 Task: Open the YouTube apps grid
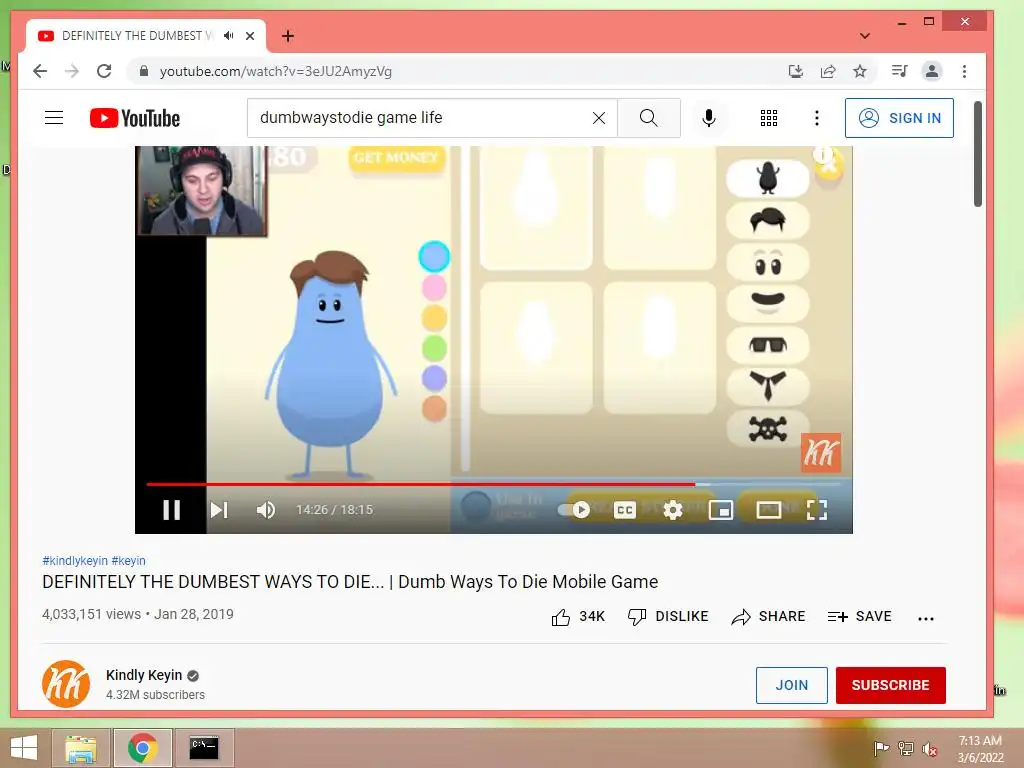[769, 118]
